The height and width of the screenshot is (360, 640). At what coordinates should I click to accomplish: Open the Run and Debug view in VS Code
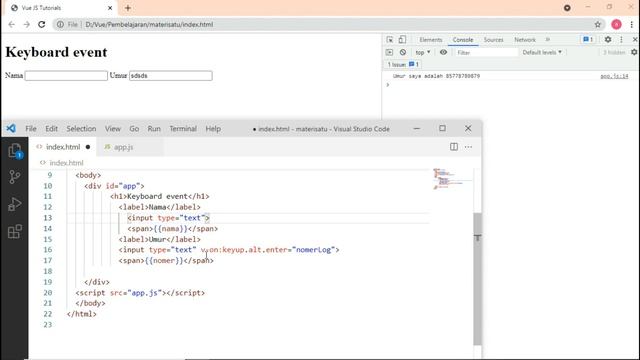15,204
